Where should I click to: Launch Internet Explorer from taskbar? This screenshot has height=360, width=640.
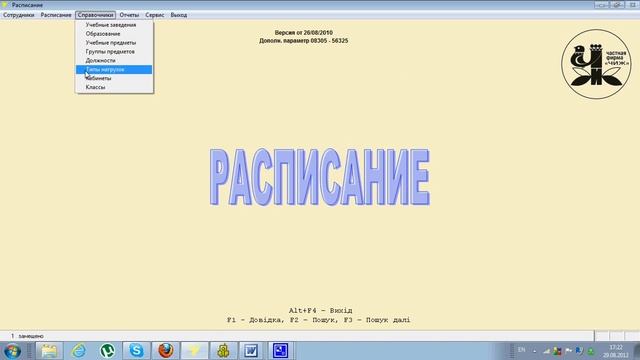tap(78, 351)
